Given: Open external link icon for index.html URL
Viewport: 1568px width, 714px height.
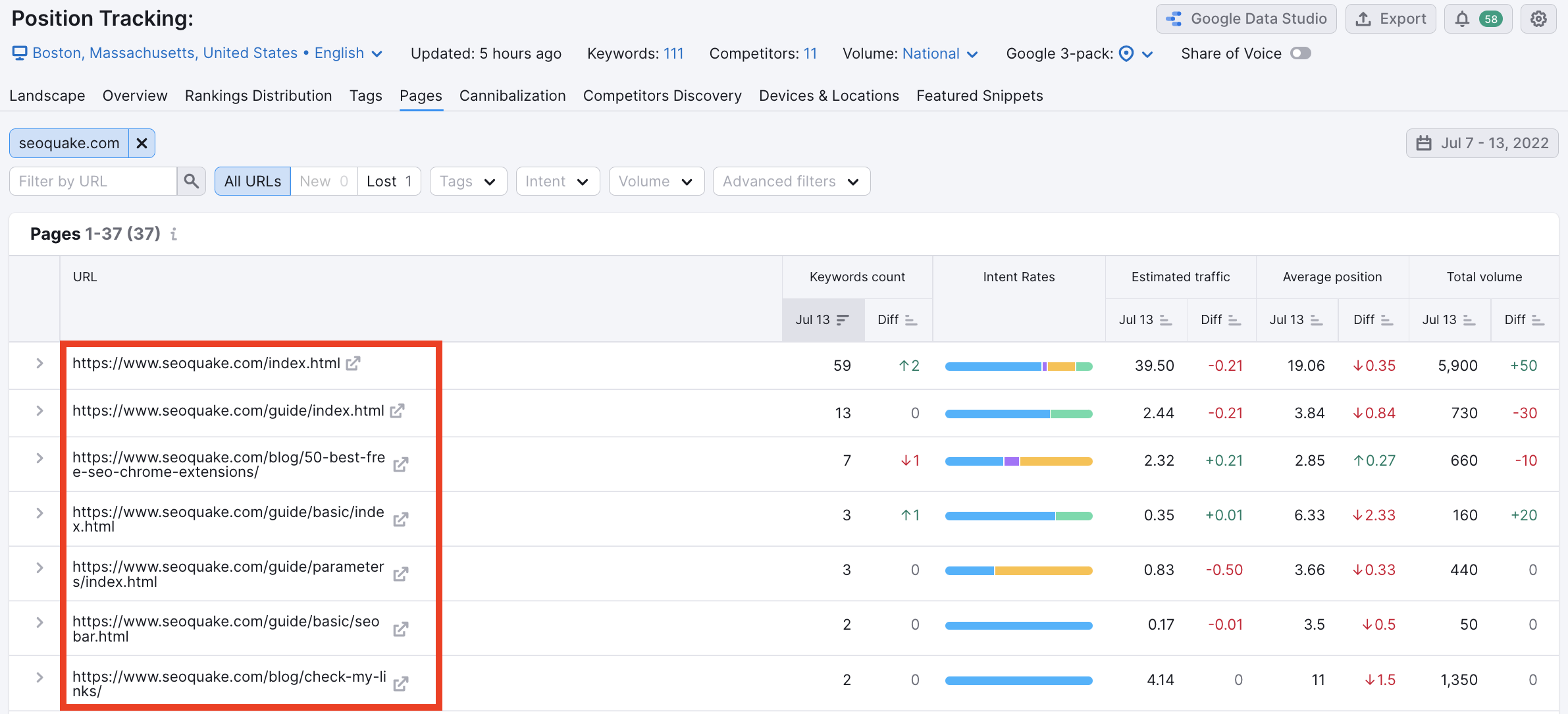Looking at the screenshot, I should coord(353,364).
